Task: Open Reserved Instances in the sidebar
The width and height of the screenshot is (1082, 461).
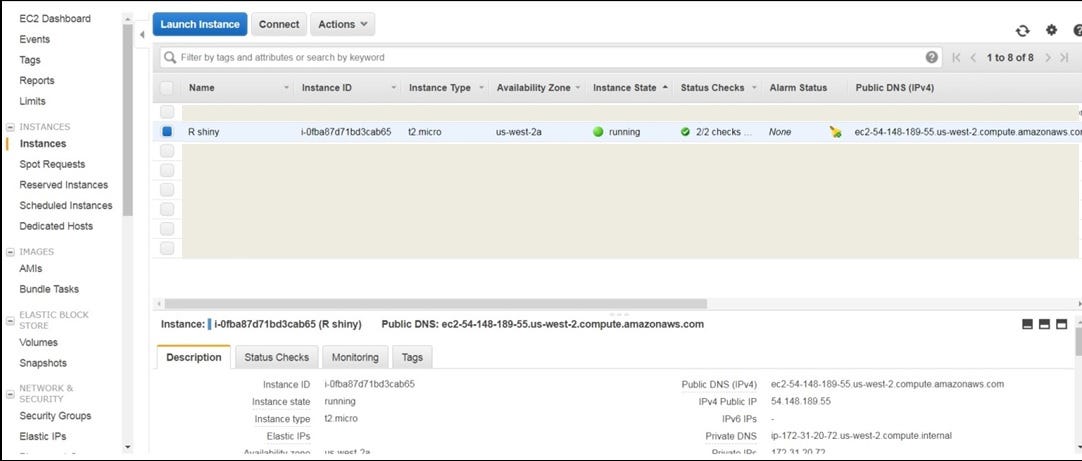Action: (x=63, y=185)
